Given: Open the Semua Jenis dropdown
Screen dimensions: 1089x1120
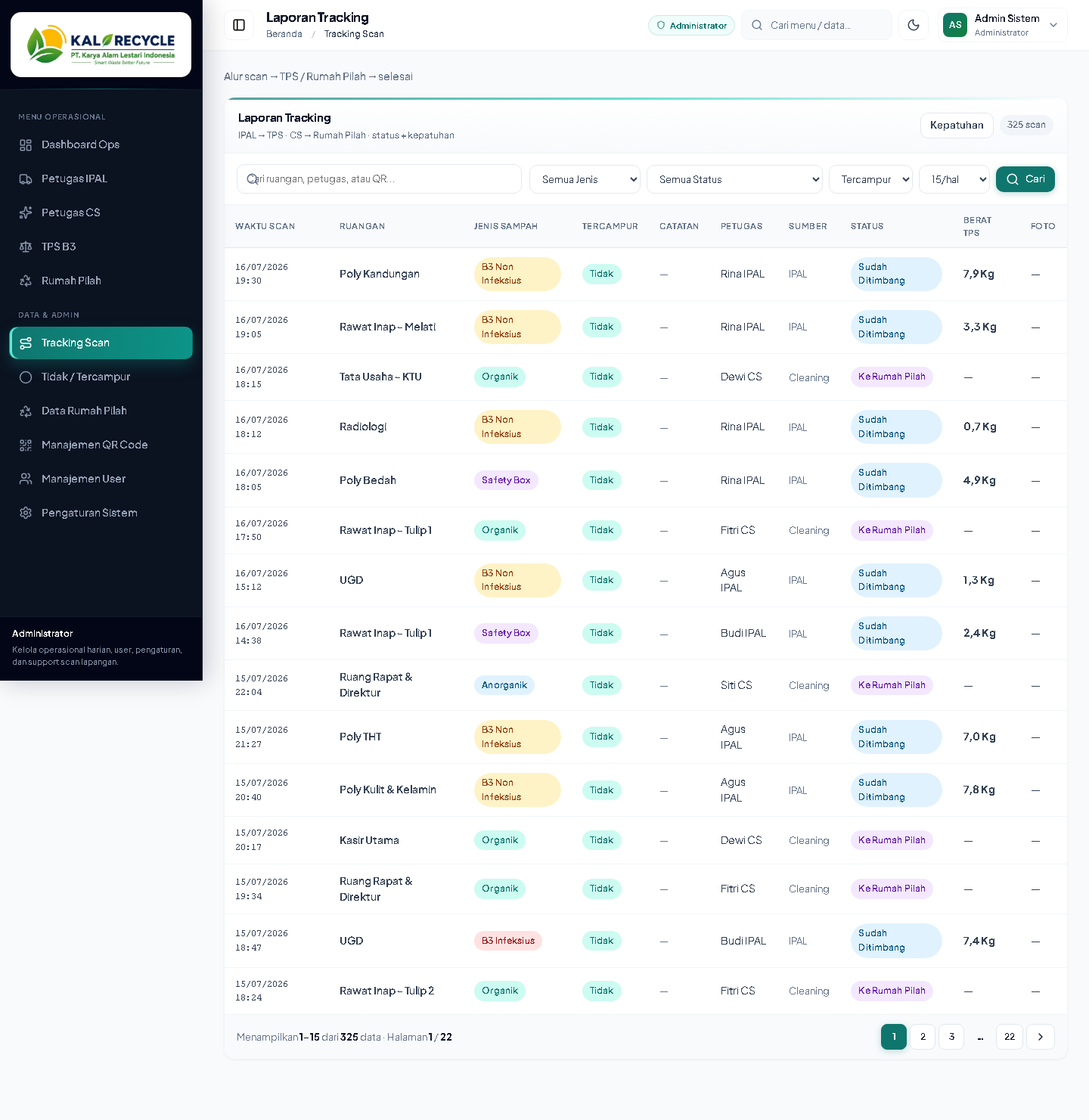Looking at the screenshot, I should coord(585,179).
